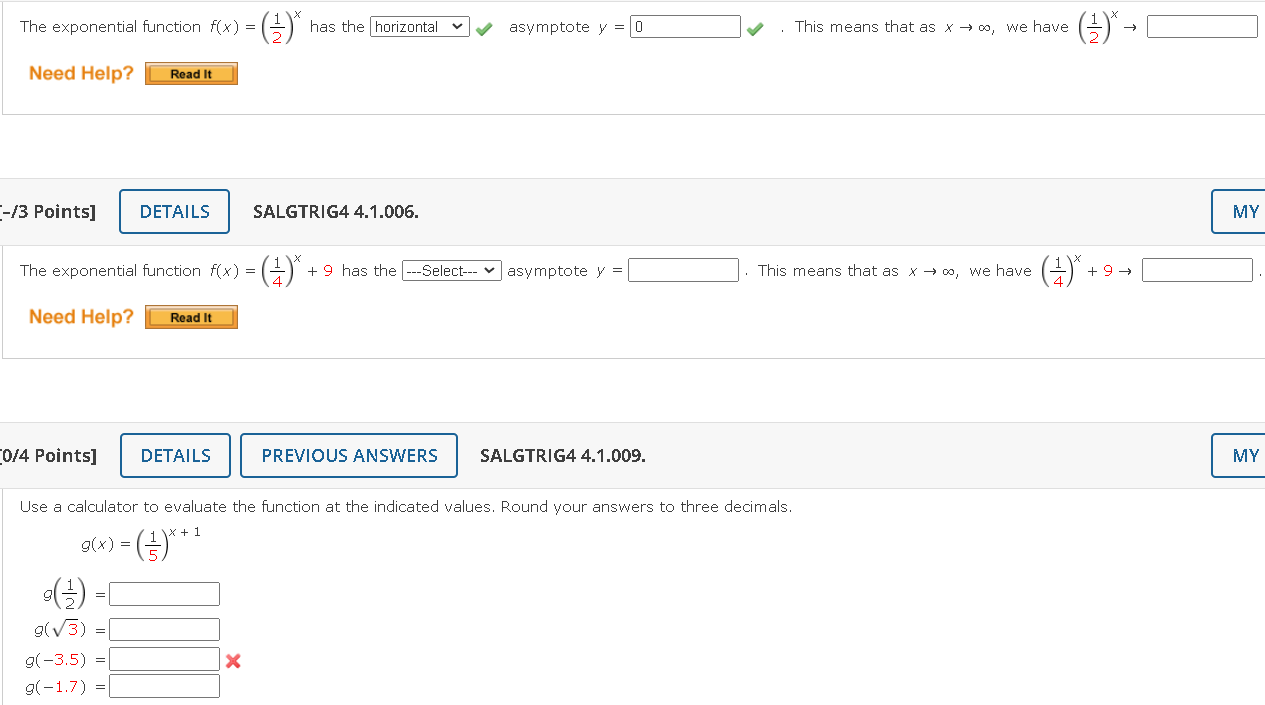This screenshot has height=705, width=1265.
Task: Click the empty asymptote y = field for (1/4)^x + 9
Action: pyautogui.click(x=683, y=271)
